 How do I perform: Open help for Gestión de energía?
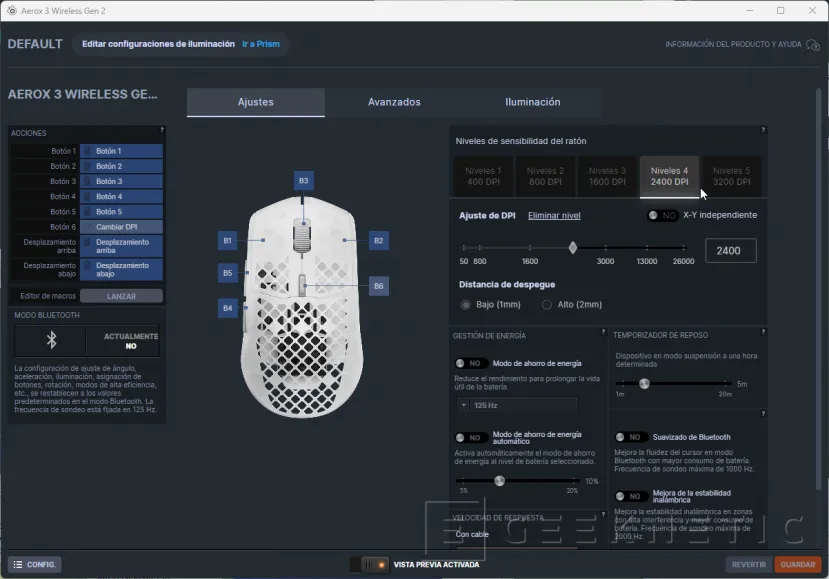tap(603, 332)
